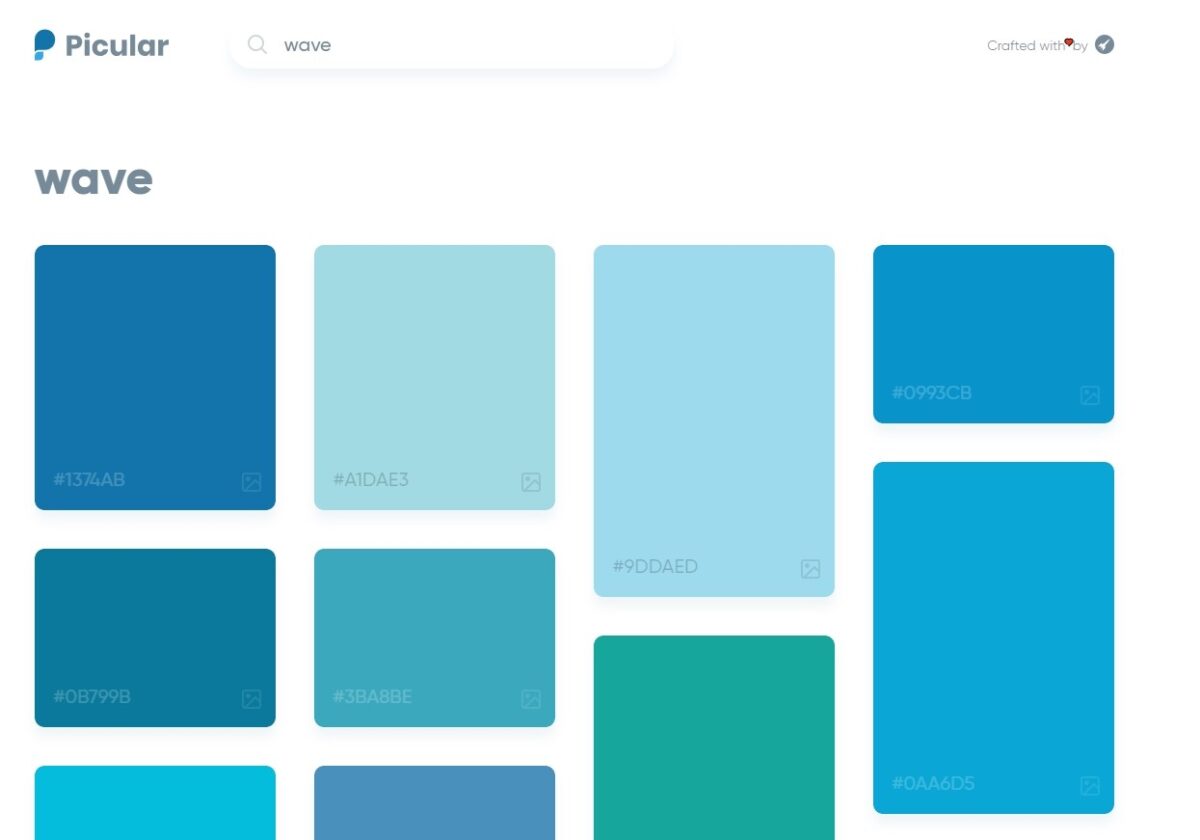
Task: Click the #9DDAED hex code label
Action: 655,567
